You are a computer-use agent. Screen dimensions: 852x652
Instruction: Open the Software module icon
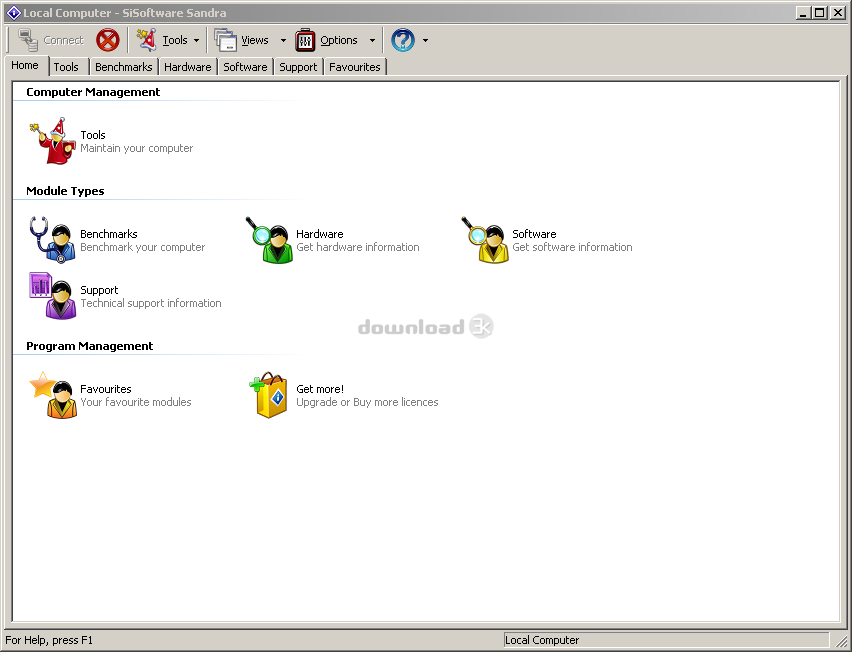[486, 240]
